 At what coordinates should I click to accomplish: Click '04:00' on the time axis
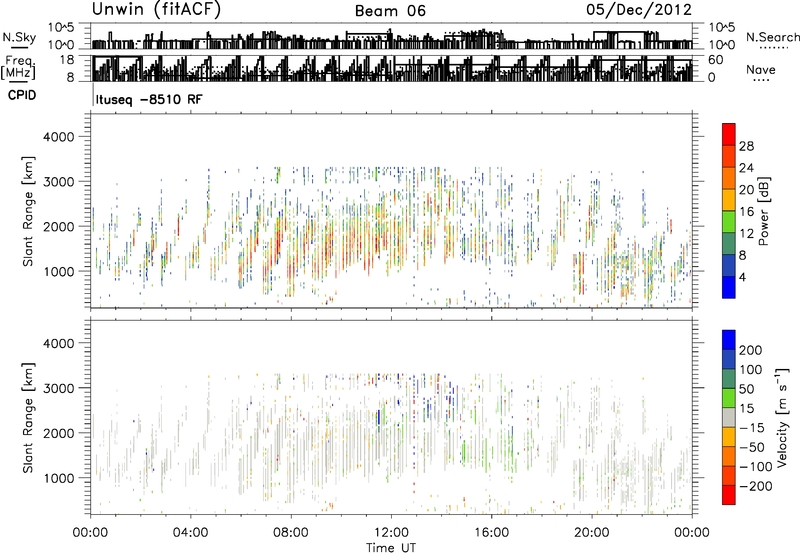[x=190, y=533]
